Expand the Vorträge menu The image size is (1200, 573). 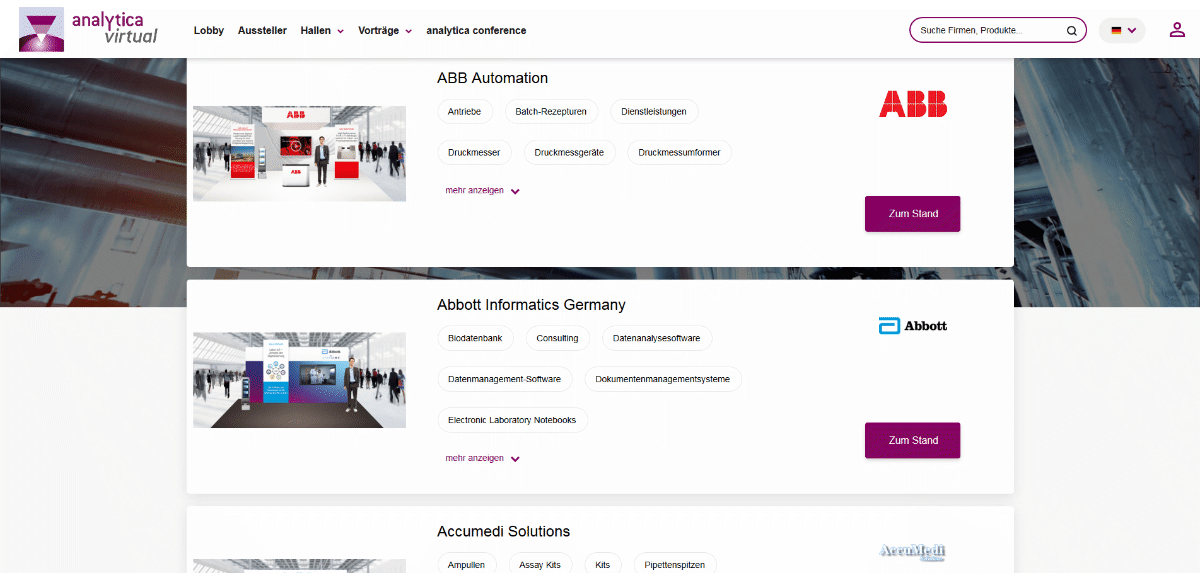[x=385, y=30]
